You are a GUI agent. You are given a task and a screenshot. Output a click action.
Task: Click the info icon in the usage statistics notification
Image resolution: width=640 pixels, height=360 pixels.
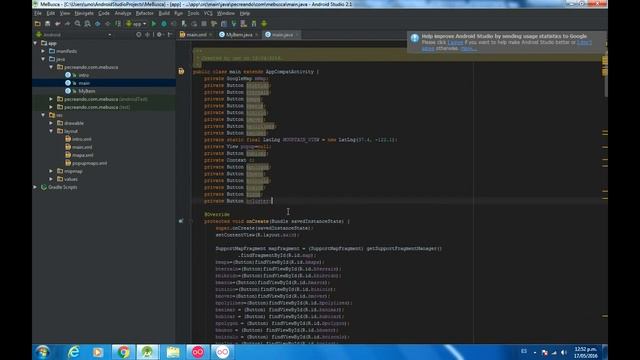(x=415, y=38)
